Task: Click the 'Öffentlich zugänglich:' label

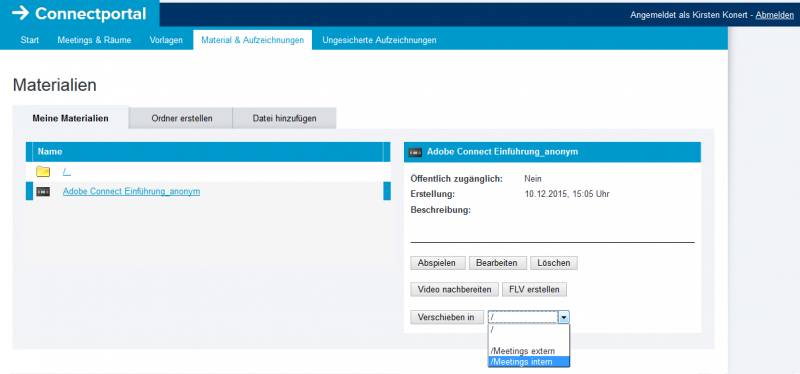Action: pyautogui.click(x=457, y=179)
